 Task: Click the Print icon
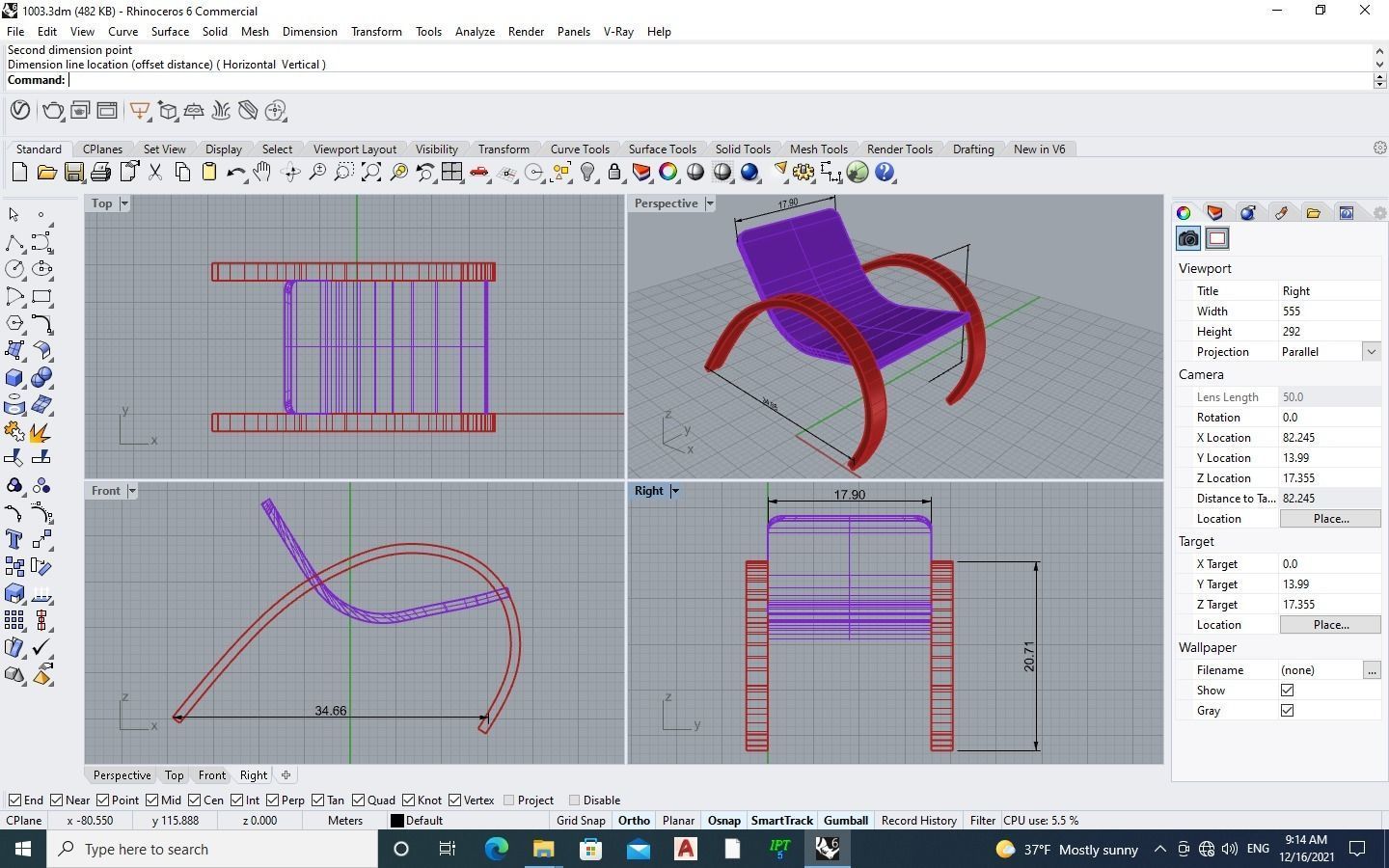[x=100, y=173]
